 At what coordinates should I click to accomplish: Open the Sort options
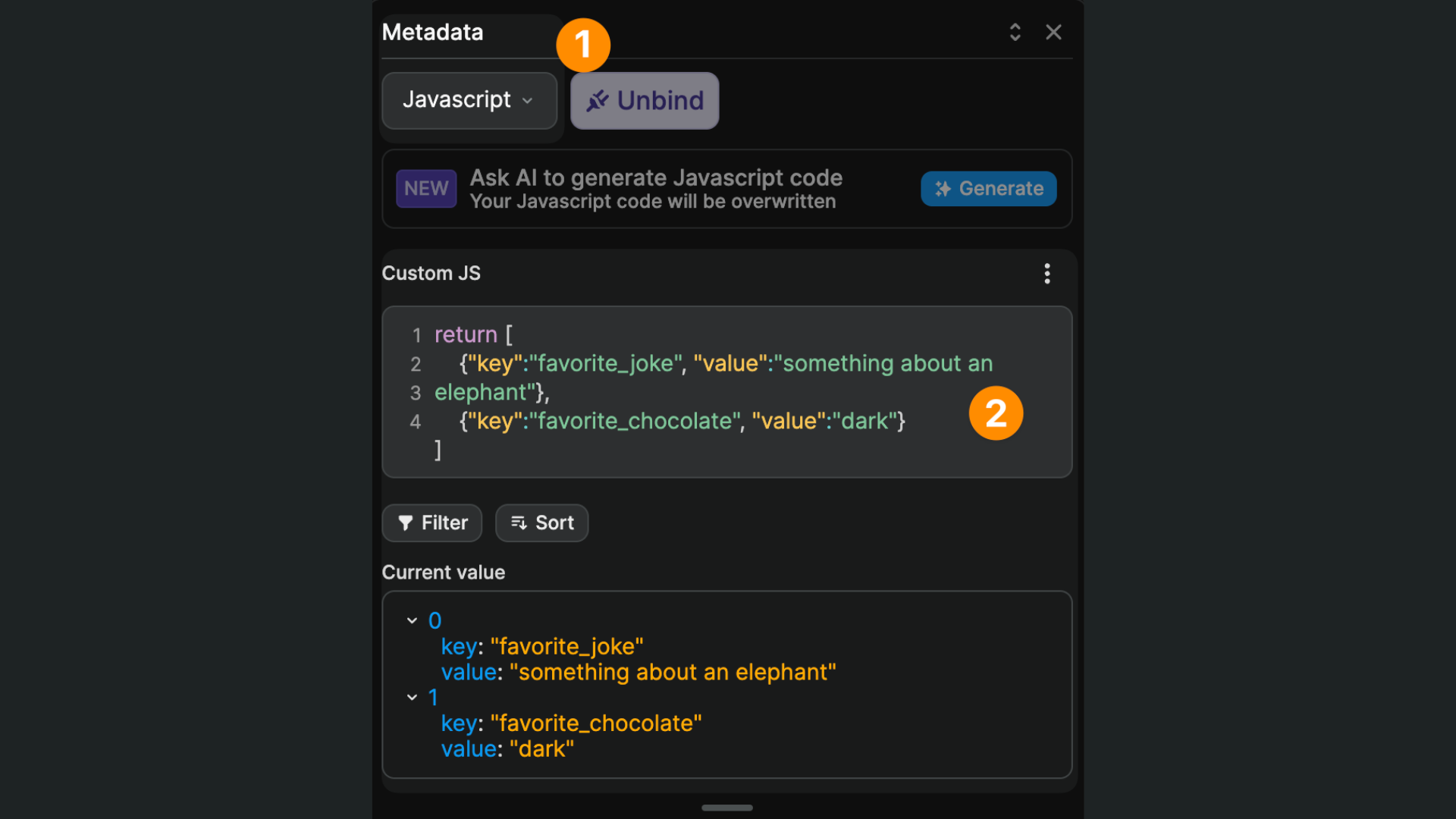[541, 522]
